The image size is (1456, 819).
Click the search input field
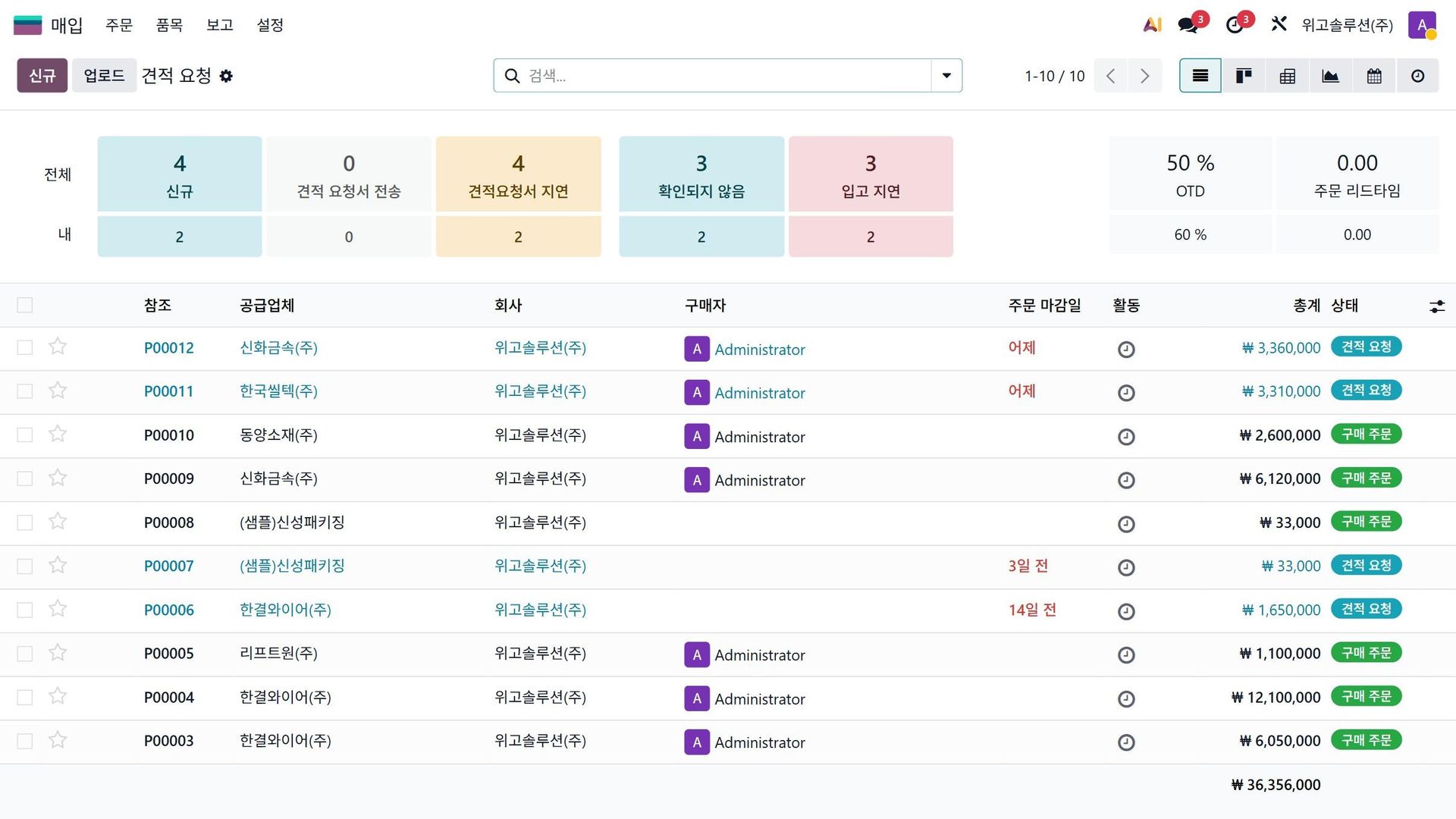(726, 76)
